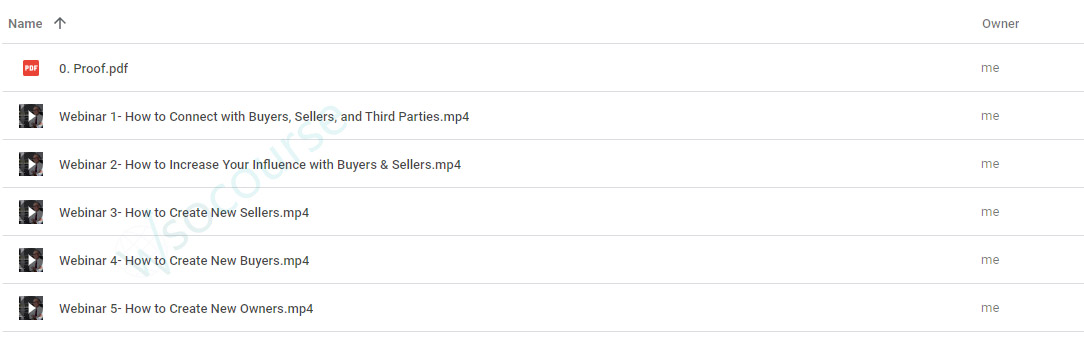Click the Webinar 3 video play icon
Screen dimensions: 1084x364
click(31, 212)
